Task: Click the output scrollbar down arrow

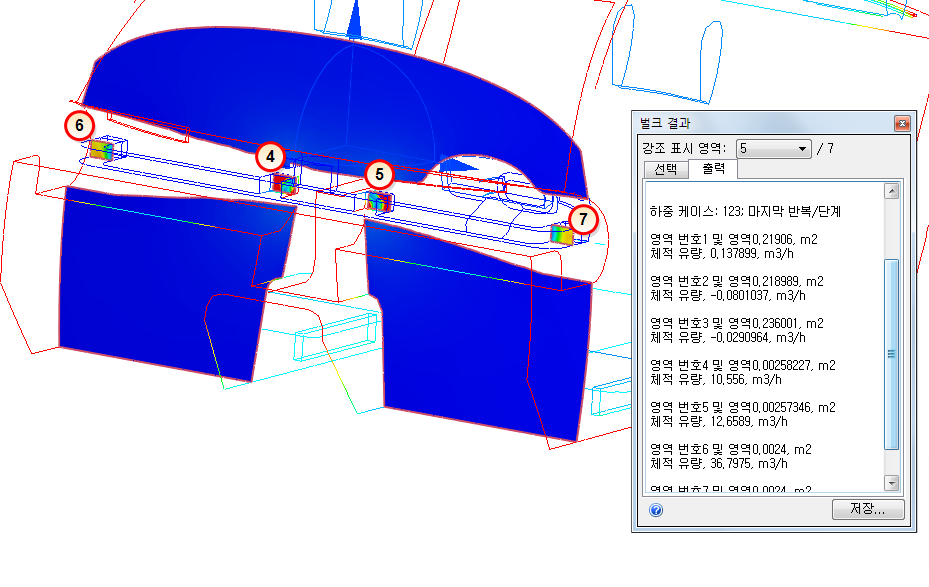Action: [892, 483]
